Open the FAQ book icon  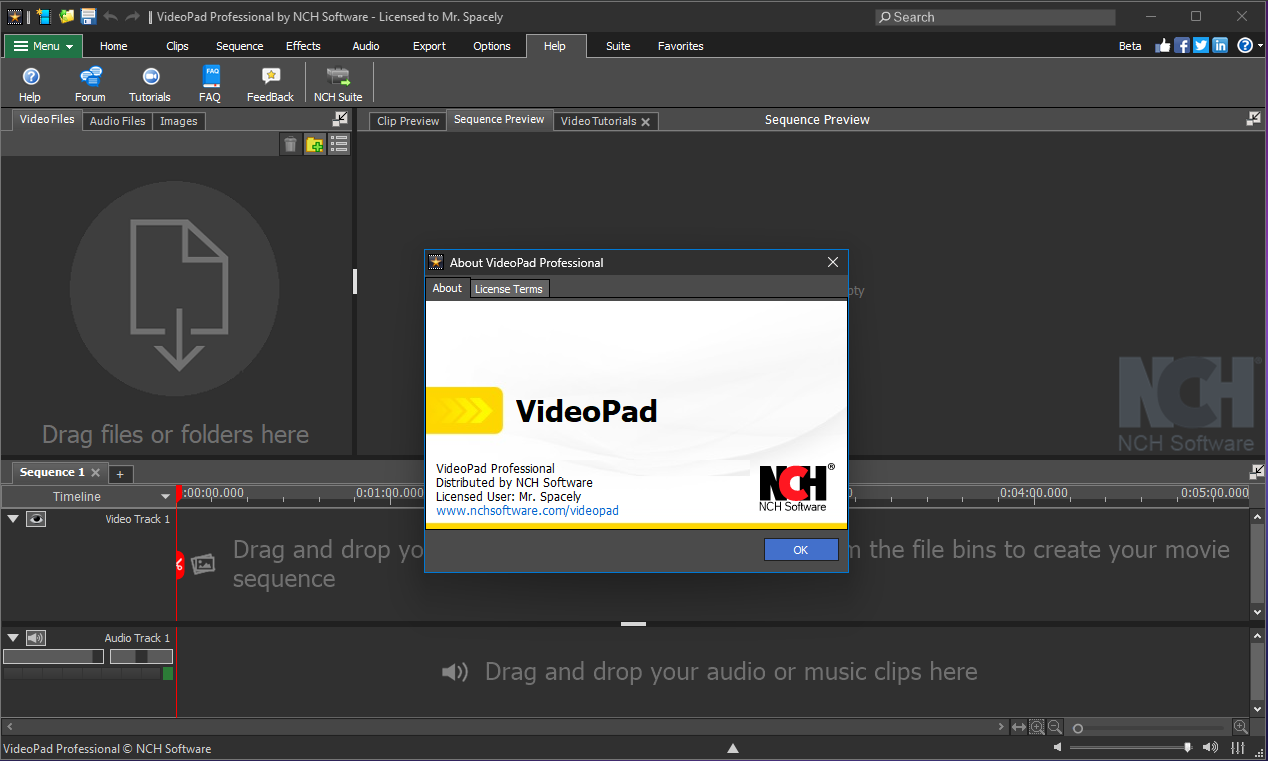210,84
